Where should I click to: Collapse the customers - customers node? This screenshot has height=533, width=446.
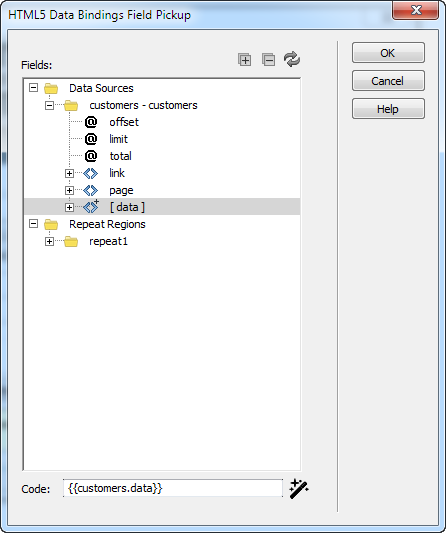pos(49,105)
